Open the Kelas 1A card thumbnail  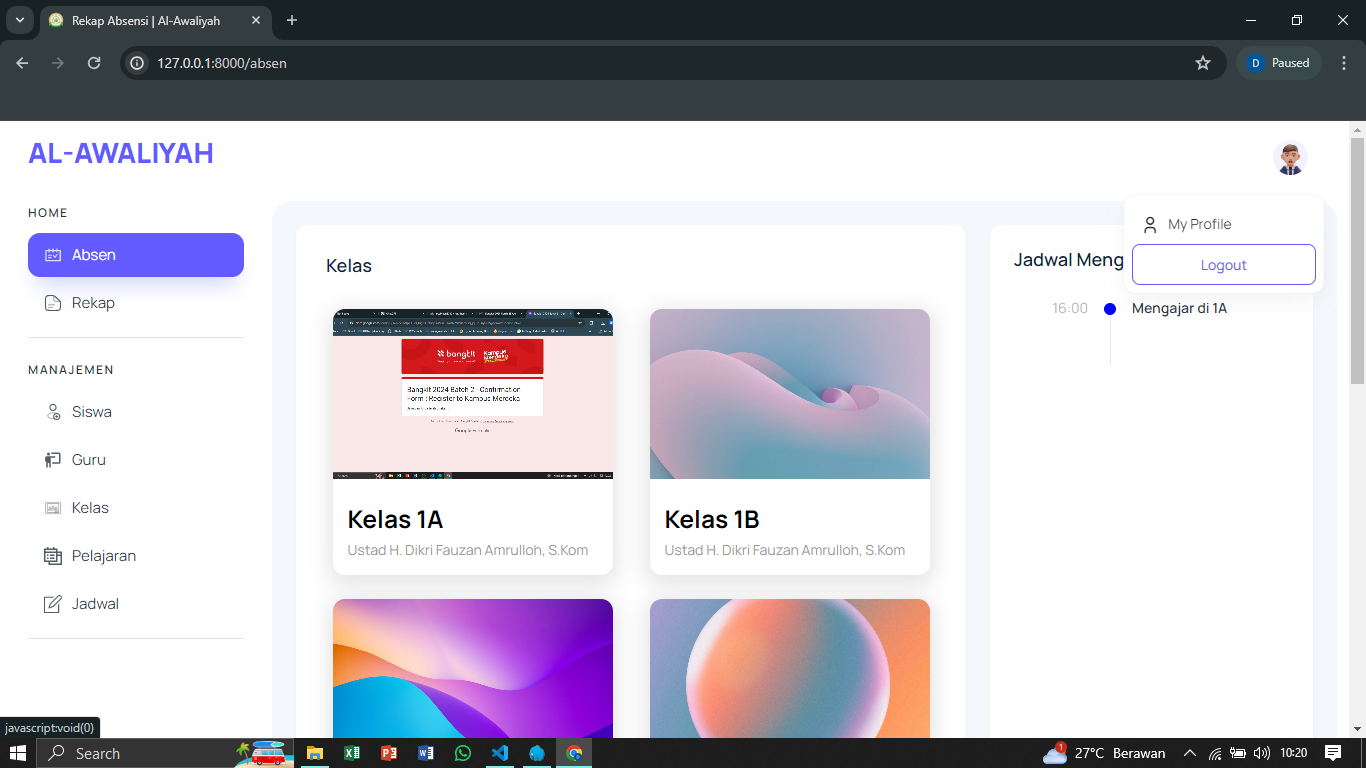pyautogui.click(x=472, y=394)
